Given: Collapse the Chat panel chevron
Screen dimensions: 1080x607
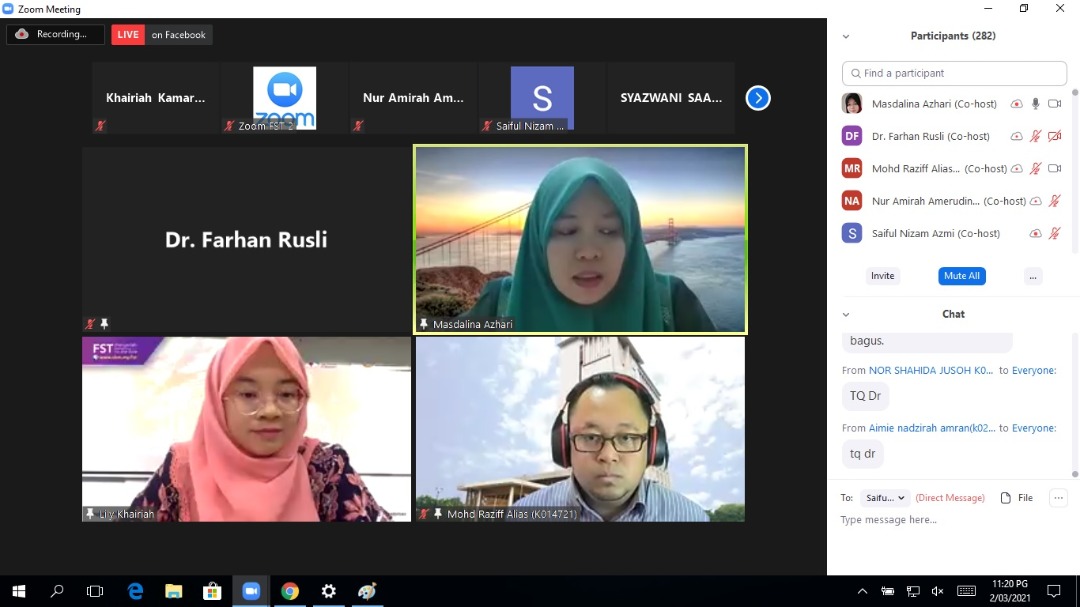Looking at the screenshot, I should (x=846, y=314).
